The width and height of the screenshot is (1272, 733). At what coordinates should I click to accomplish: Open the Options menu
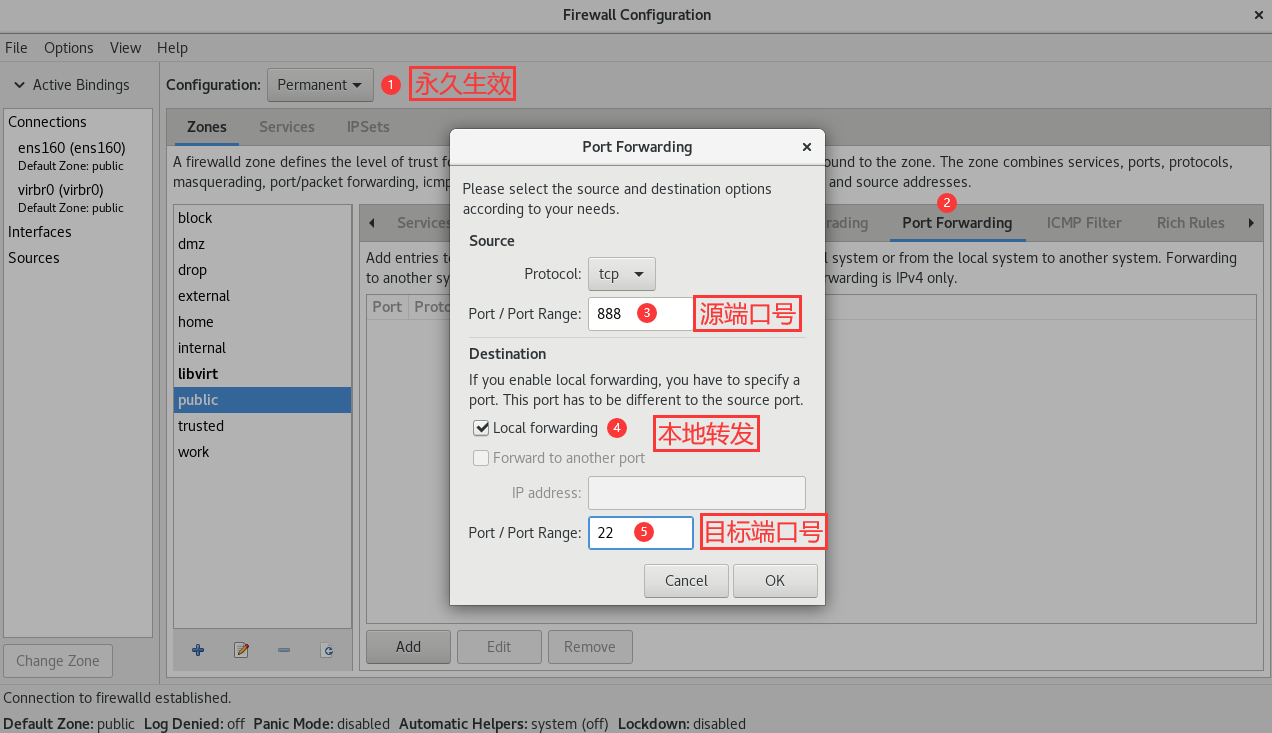tap(69, 47)
